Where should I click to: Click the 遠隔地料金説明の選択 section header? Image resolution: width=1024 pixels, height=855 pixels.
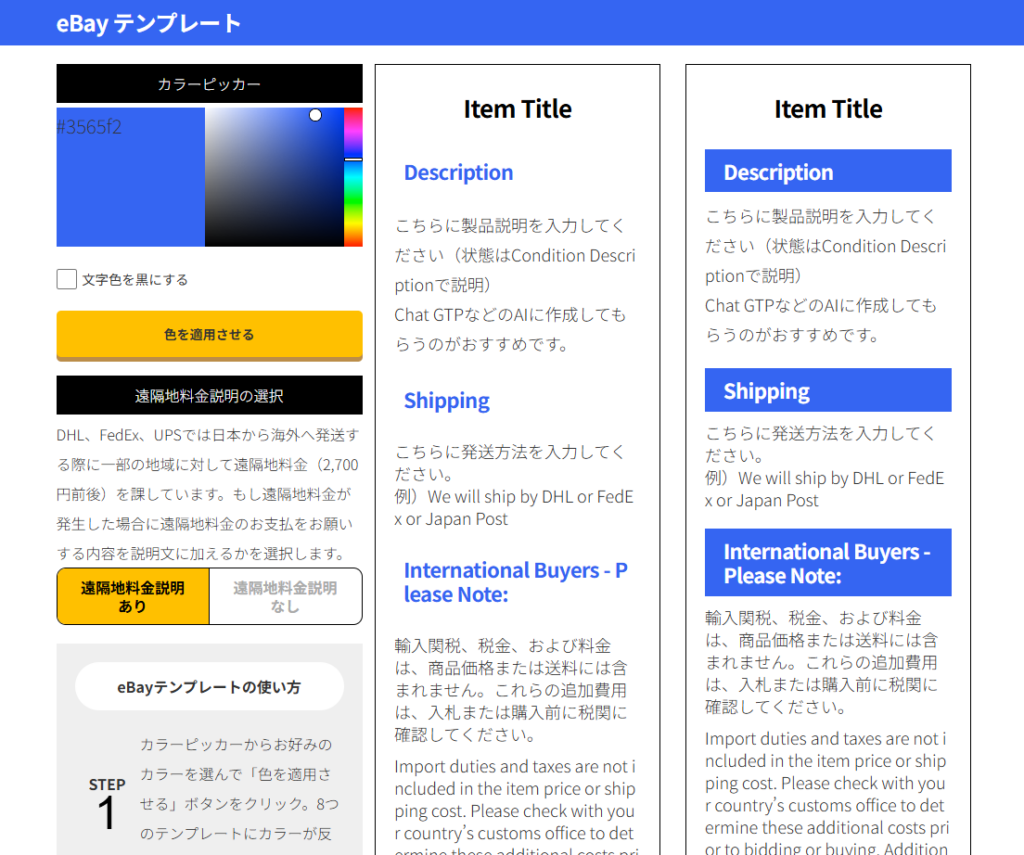coord(209,396)
